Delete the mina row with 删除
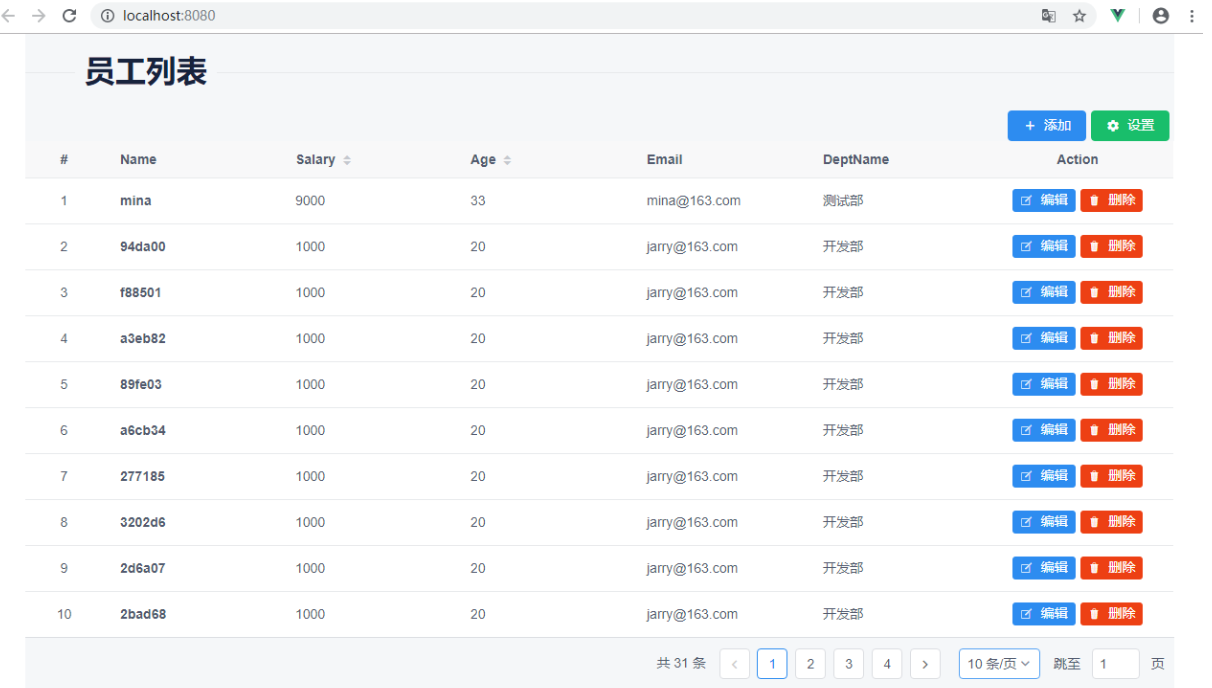Image resolution: width=1212 pixels, height=688 pixels. [1111, 200]
